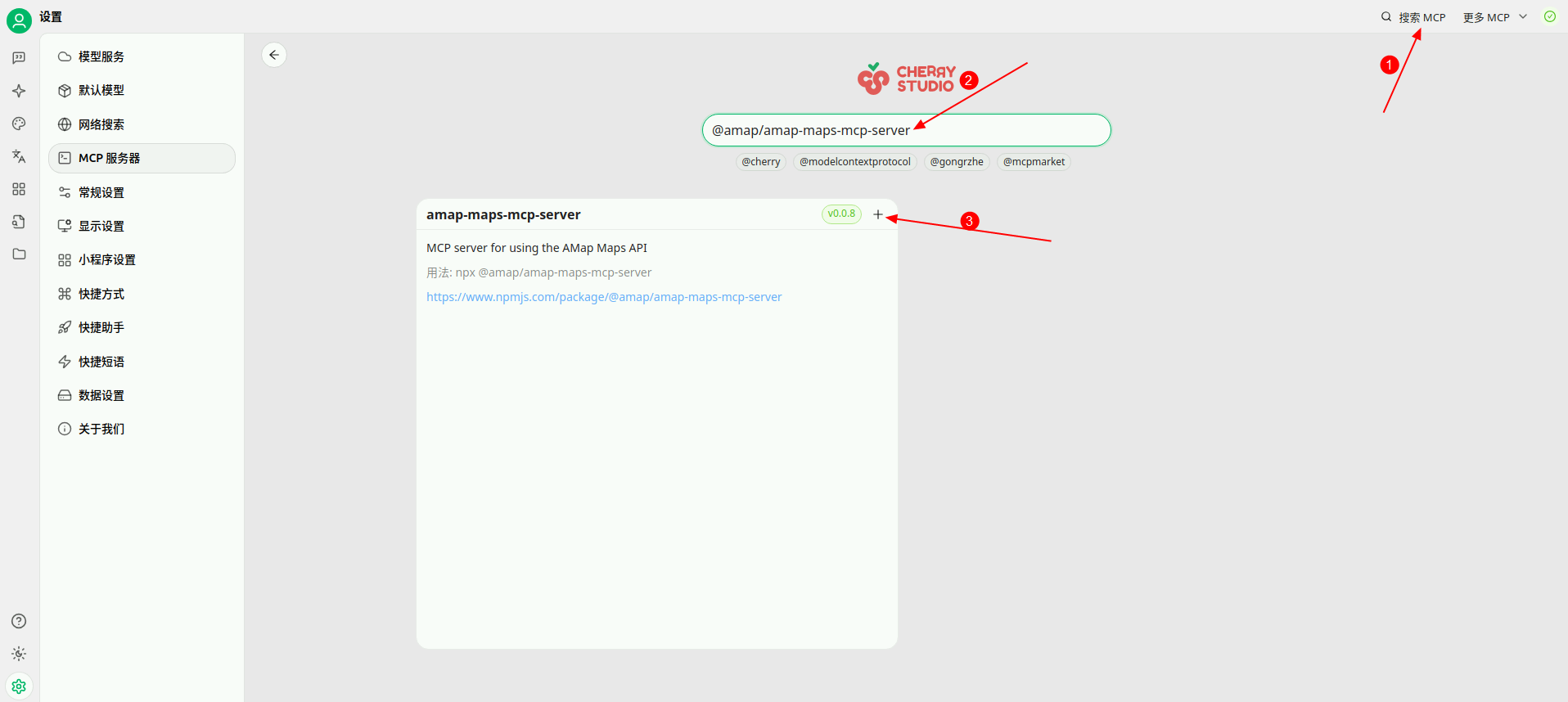
Task: Open the mini apps grid icon
Action: (x=19, y=189)
